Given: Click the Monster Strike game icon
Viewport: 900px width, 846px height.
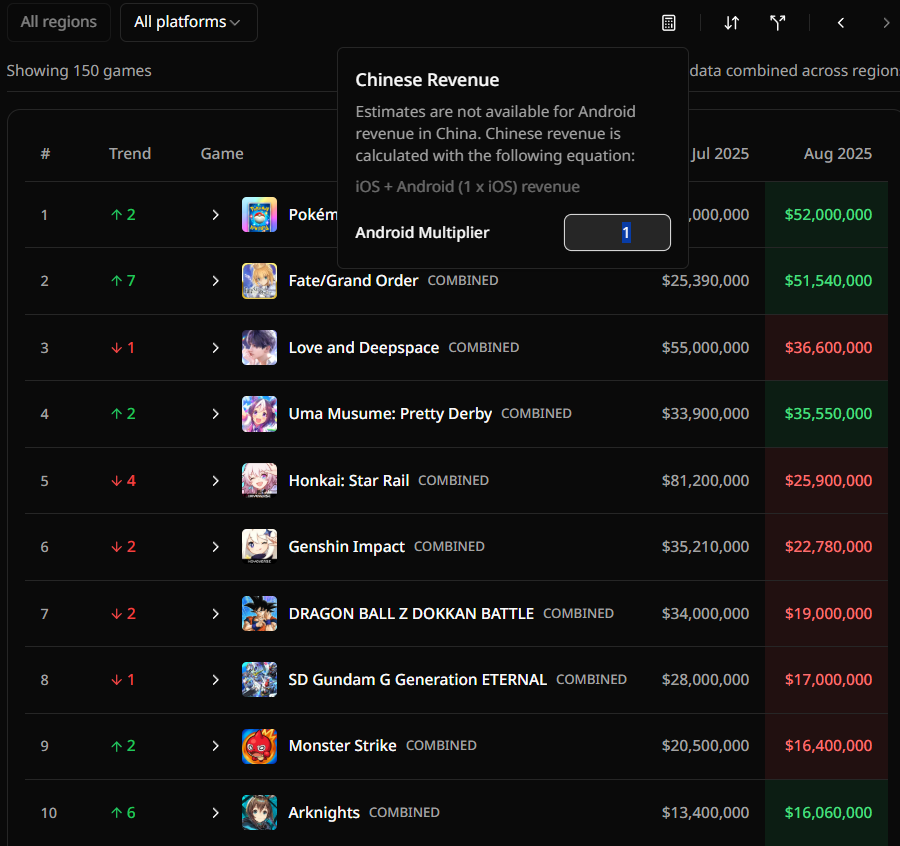Looking at the screenshot, I should coord(259,746).
